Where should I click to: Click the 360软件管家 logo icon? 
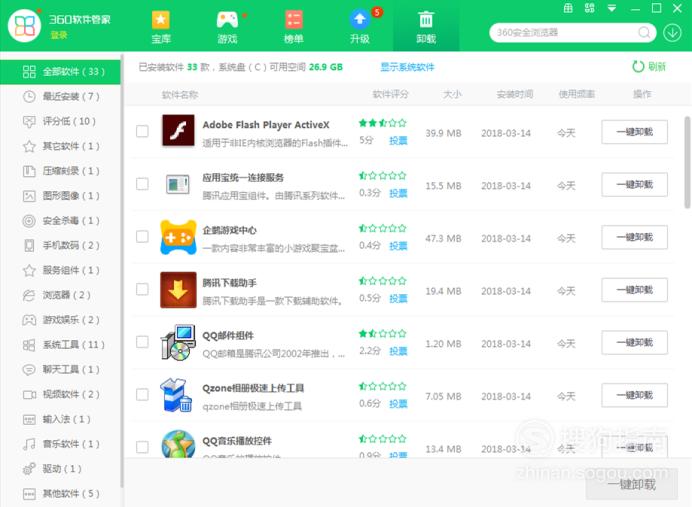24,26
